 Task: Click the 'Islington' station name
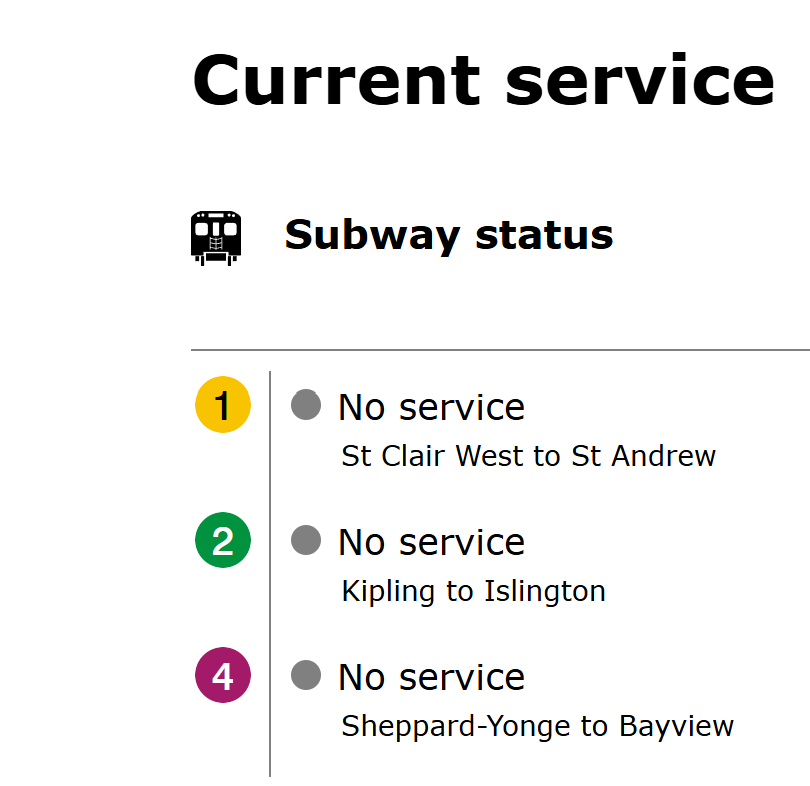click(x=544, y=591)
